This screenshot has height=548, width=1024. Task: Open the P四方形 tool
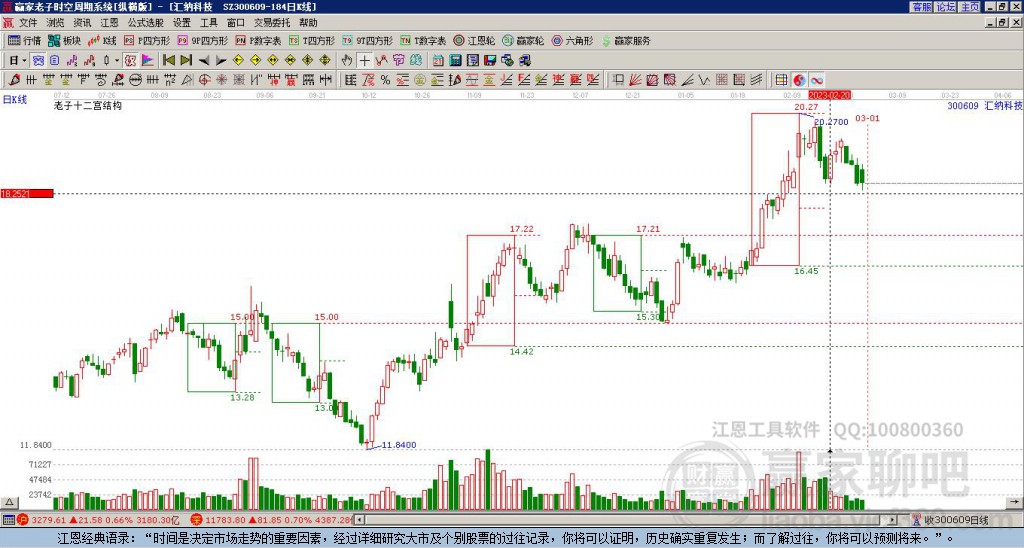[x=148, y=40]
